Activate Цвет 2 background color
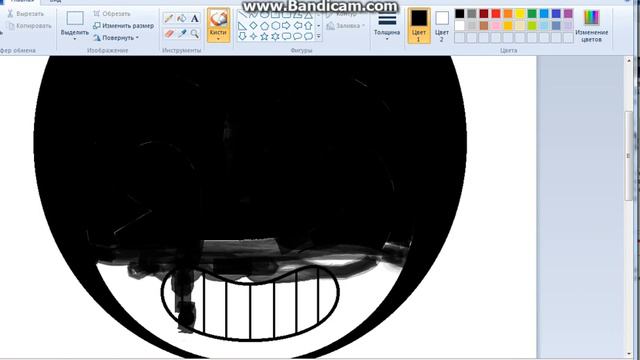 tap(442, 25)
